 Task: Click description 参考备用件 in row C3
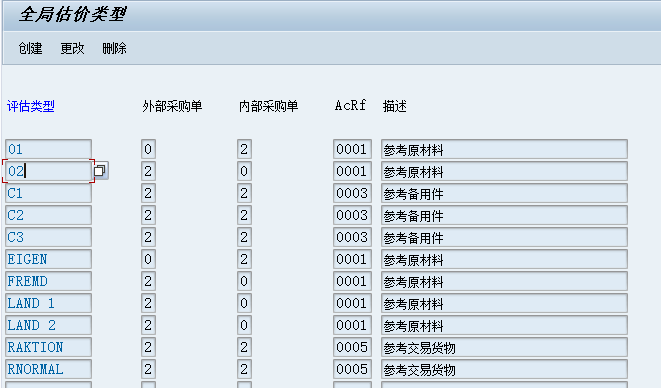(504, 237)
